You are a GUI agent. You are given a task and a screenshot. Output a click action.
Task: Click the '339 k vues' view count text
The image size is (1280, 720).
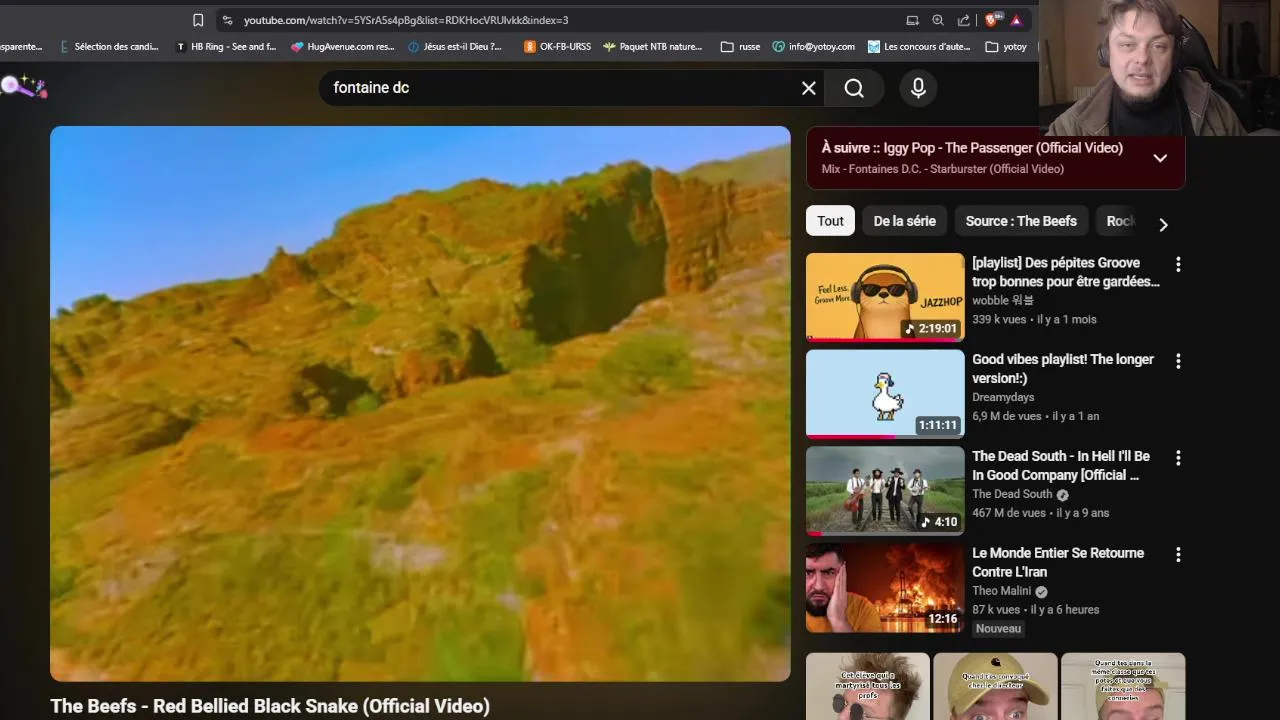pyautogui.click(x=999, y=320)
